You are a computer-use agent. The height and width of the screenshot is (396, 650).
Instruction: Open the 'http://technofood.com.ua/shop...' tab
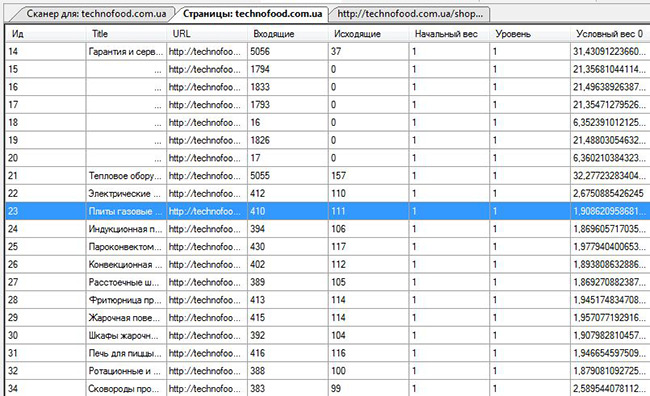pyautogui.click(x=410, y=14)
